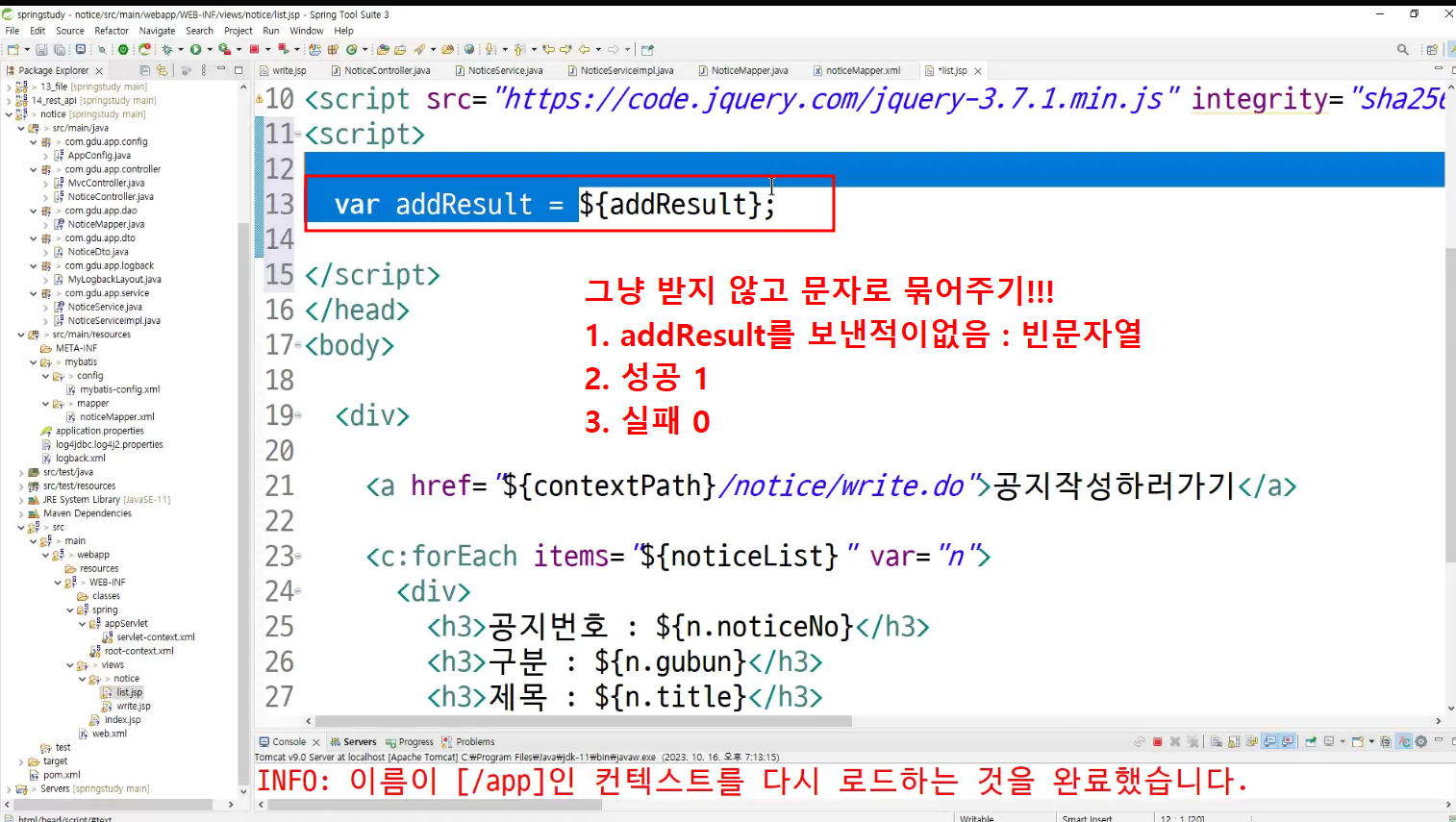
Task: Click the editor horizontal scrollbar
Action: tap(583, 721)
